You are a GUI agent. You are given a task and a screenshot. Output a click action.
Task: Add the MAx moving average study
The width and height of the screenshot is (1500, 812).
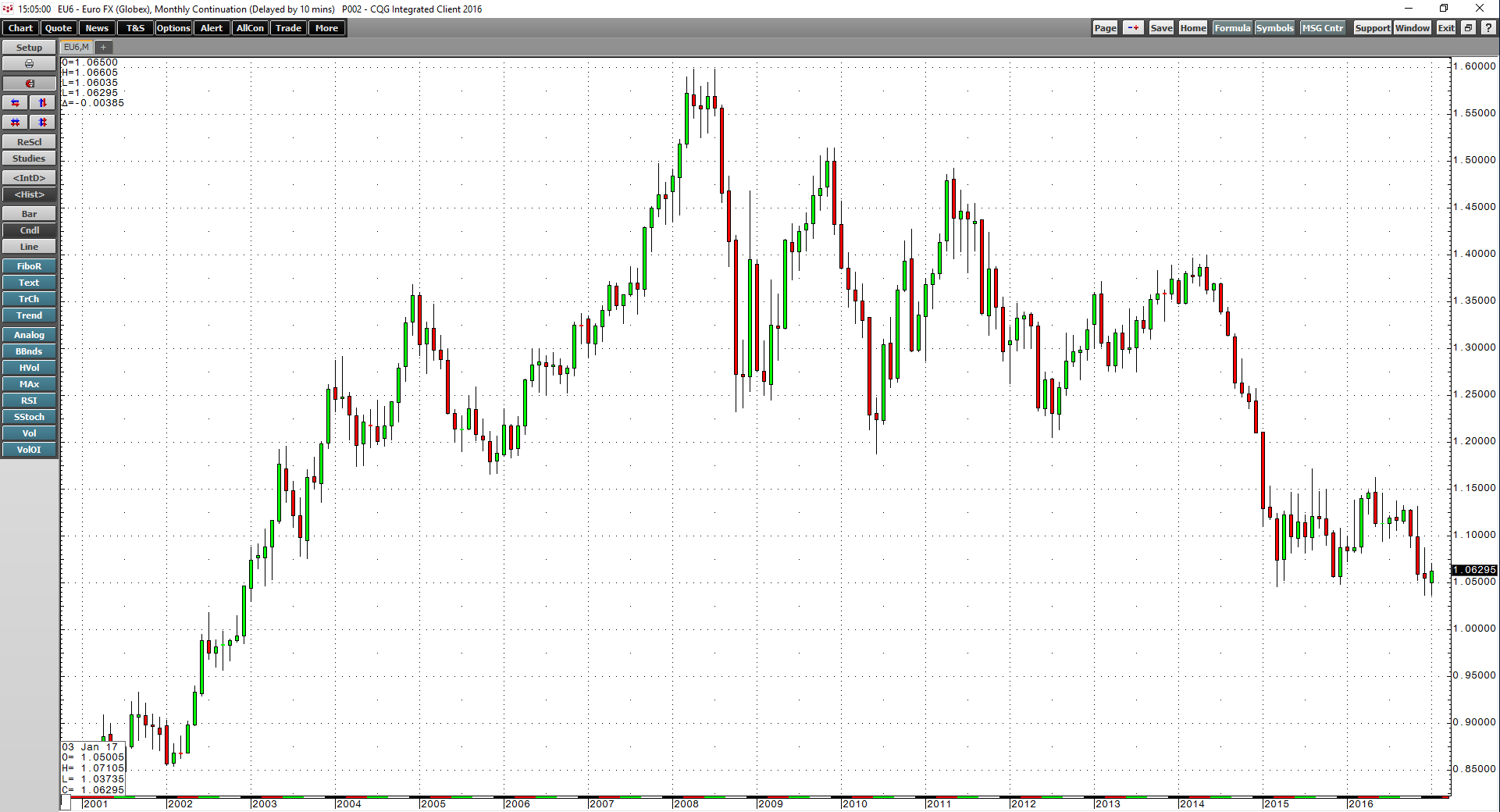pyautogui.click(x=29, y=384)
